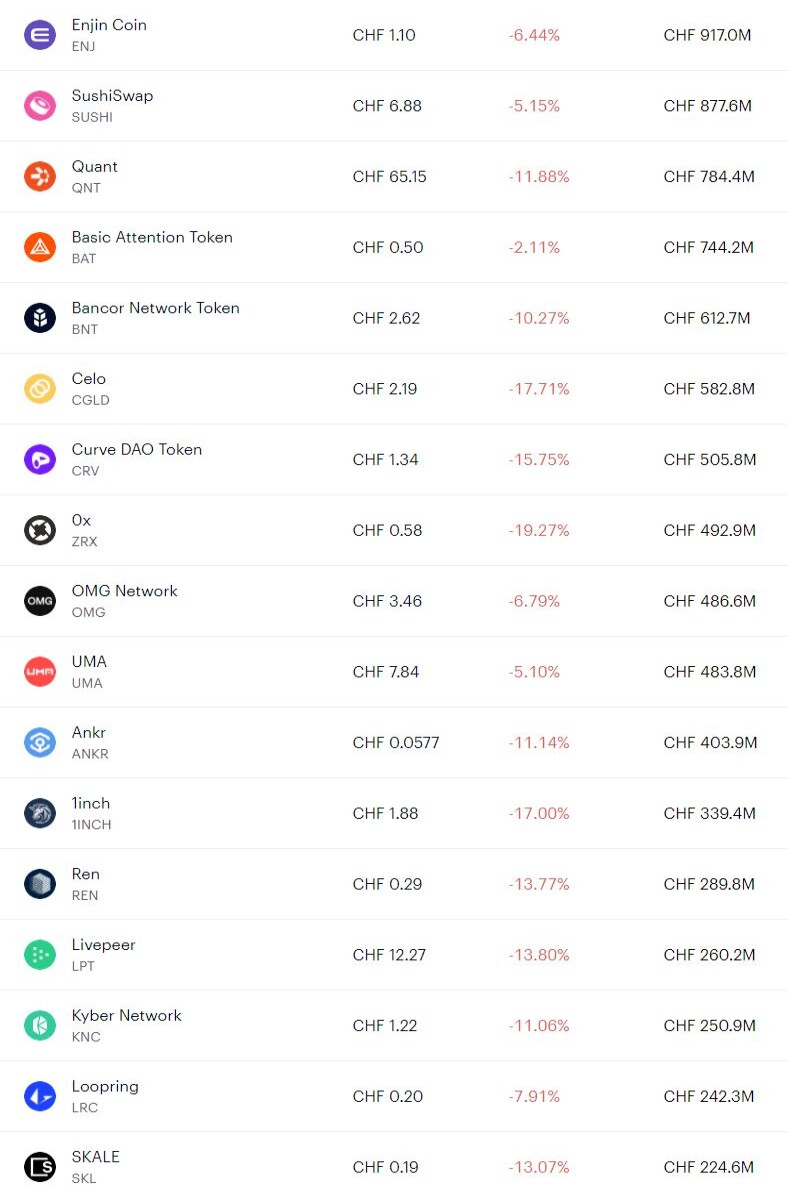Select the SKALE black logo icon
Image resolution: width=788 pixels, height=1200 pixels.
click(x=40, y=1167)
